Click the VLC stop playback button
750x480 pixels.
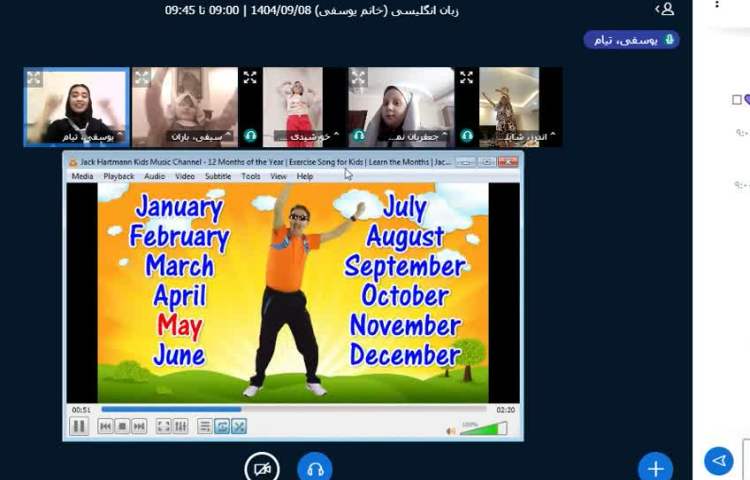[122, 427]
